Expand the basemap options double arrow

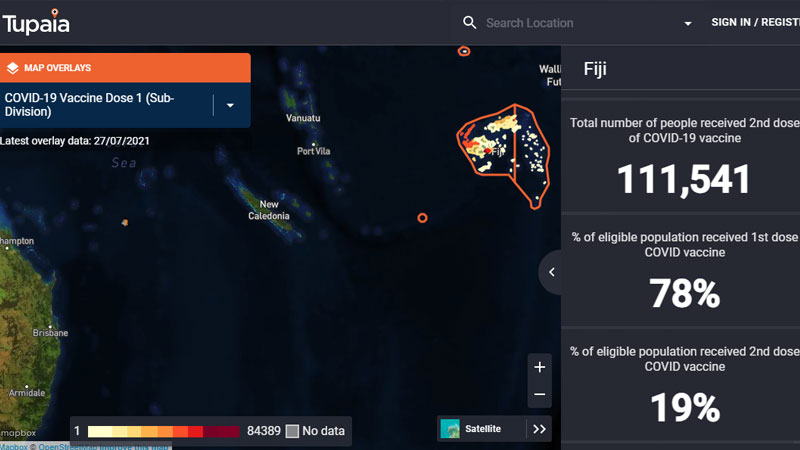pos(540,429)
